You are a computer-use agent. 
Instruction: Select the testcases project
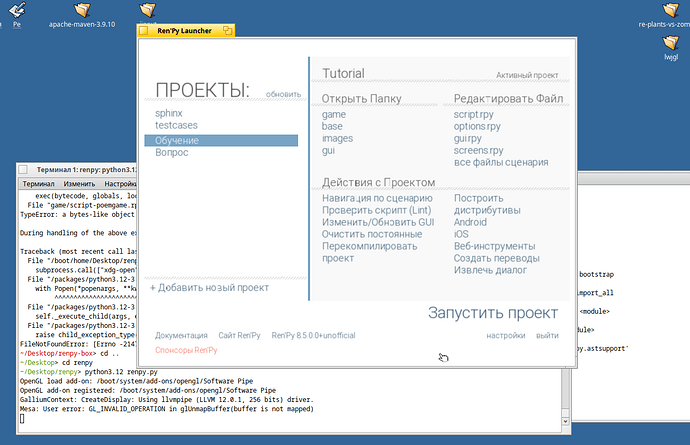176,125
